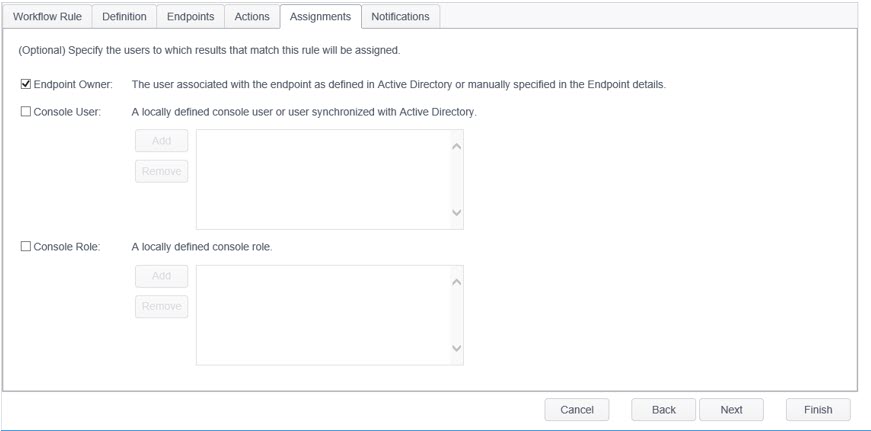
Task: Click Add button for Console User
Action: pyautogui.click(x=161, y=141)
